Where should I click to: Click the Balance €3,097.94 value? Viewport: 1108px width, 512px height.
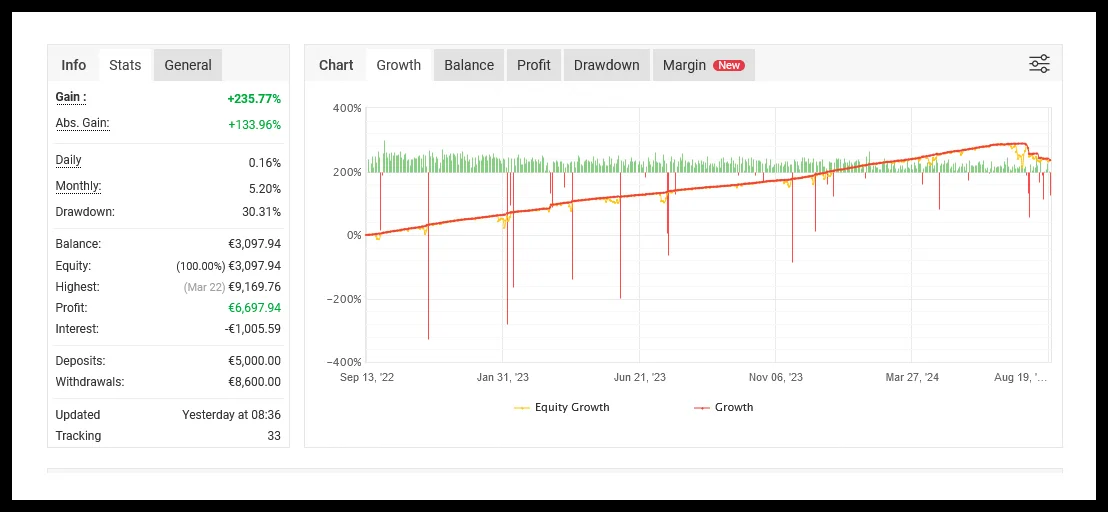coord(254,244)
